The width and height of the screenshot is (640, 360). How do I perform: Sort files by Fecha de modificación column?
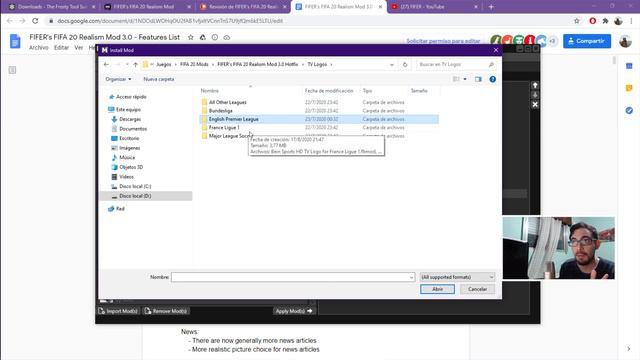(329, 91)
